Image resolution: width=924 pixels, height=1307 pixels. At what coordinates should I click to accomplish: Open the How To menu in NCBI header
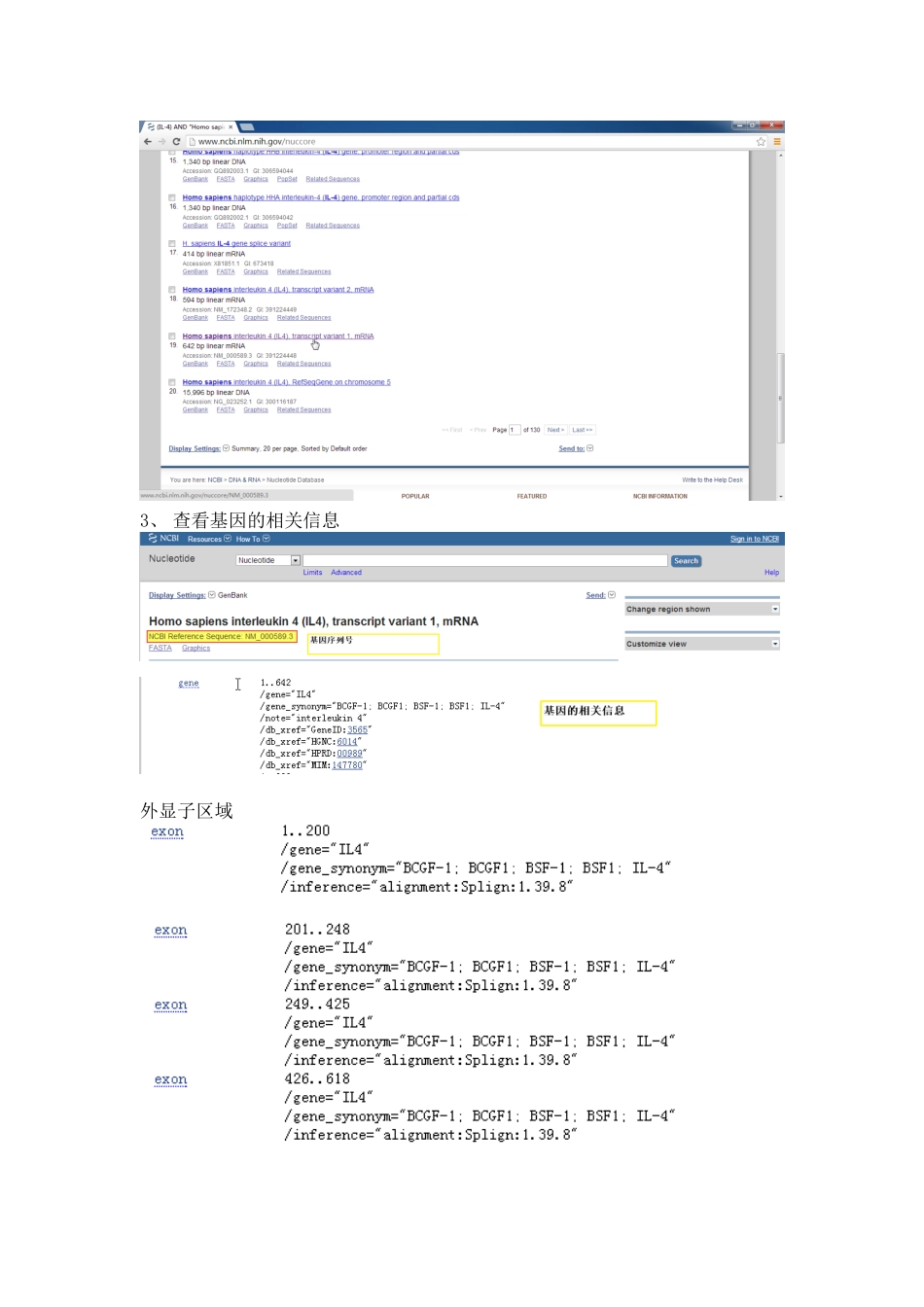pyautogui.click(x=253, y=539)
